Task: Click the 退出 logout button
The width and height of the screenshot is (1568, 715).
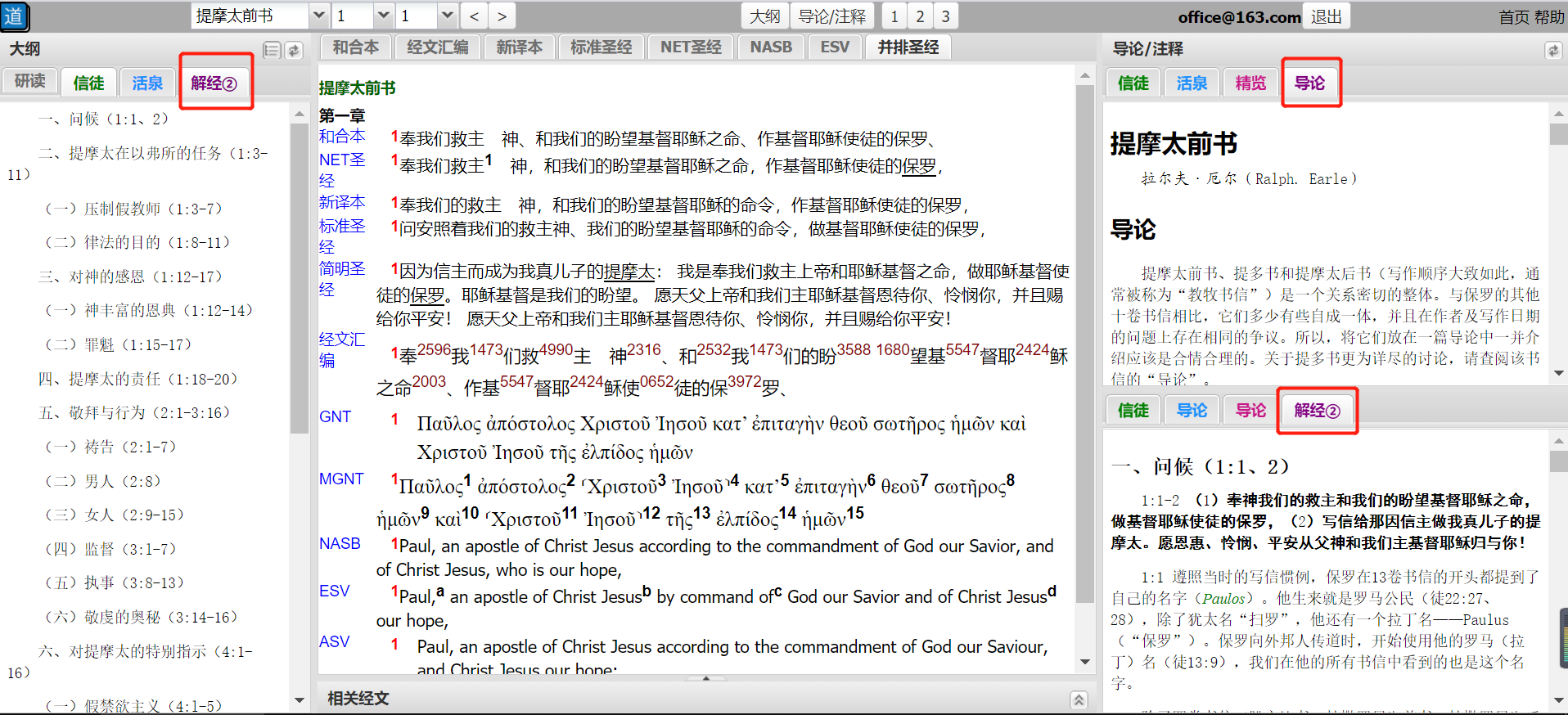Action: [1326, 16]
